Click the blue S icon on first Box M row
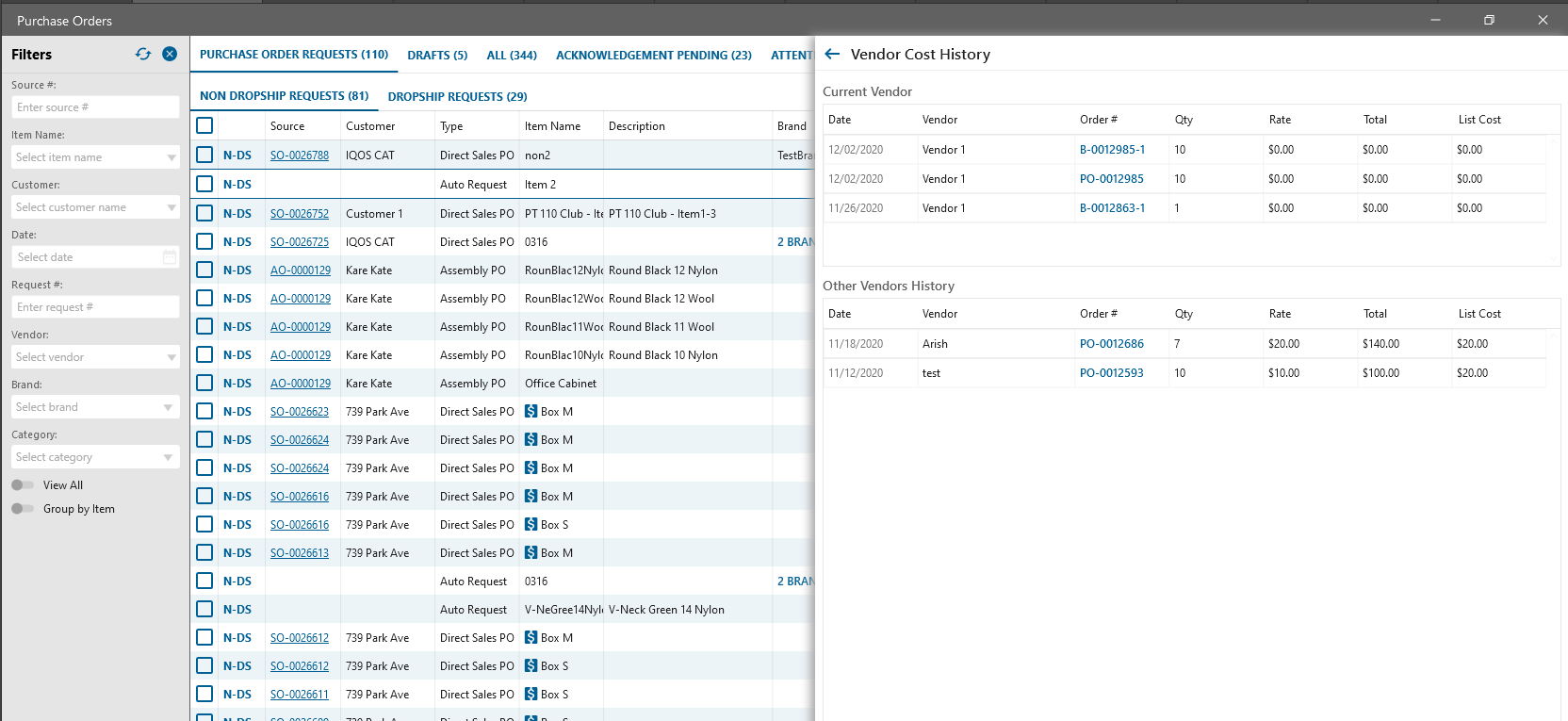This screenshot has height=721, width=1568. tap(531, 412)
